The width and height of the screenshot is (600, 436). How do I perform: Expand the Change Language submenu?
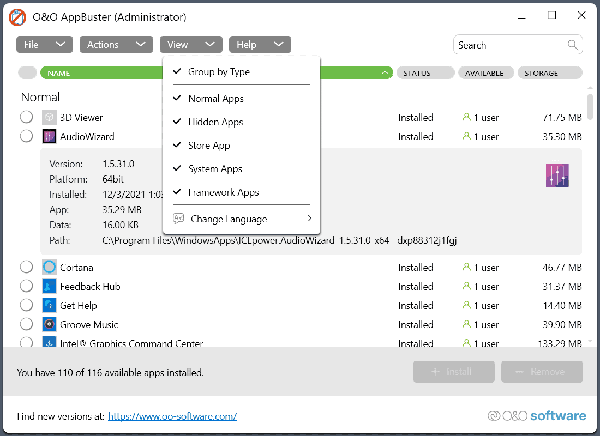click(241, 219)
